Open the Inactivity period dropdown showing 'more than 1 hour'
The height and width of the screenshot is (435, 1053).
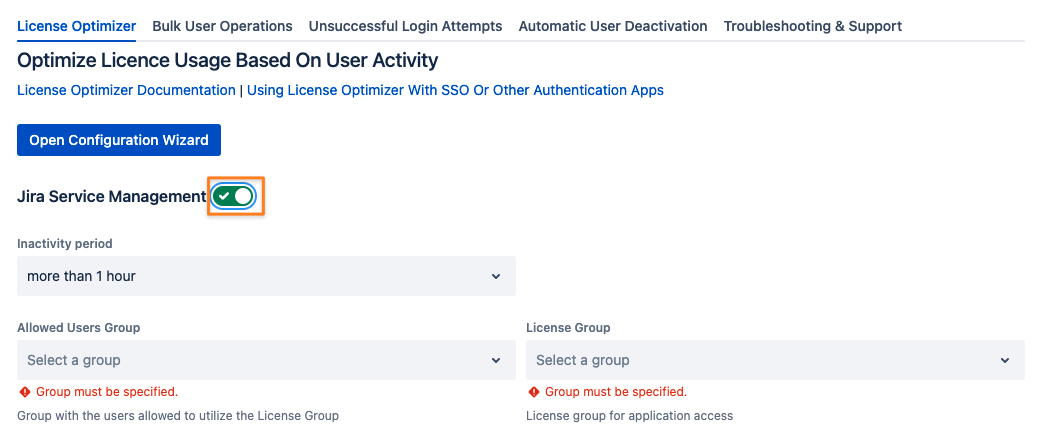coord(266,276)
